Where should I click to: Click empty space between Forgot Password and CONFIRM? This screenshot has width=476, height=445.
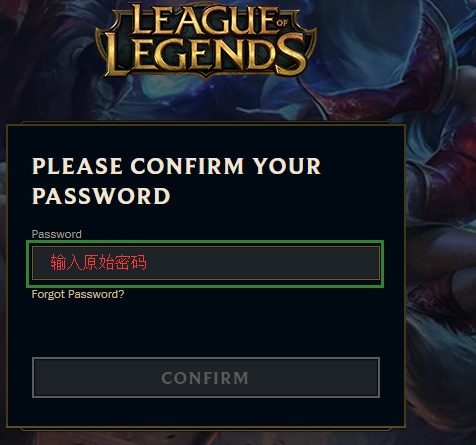coord(206,328)
